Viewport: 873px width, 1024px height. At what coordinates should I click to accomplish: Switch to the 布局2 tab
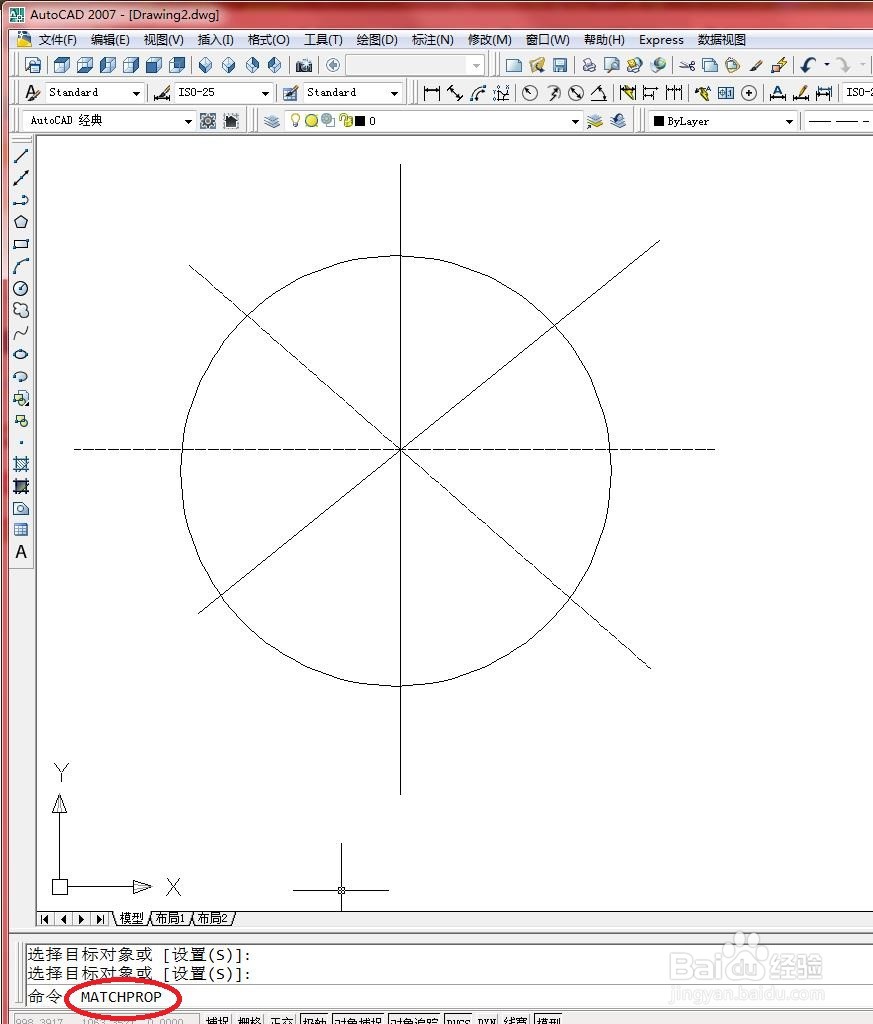212,918
